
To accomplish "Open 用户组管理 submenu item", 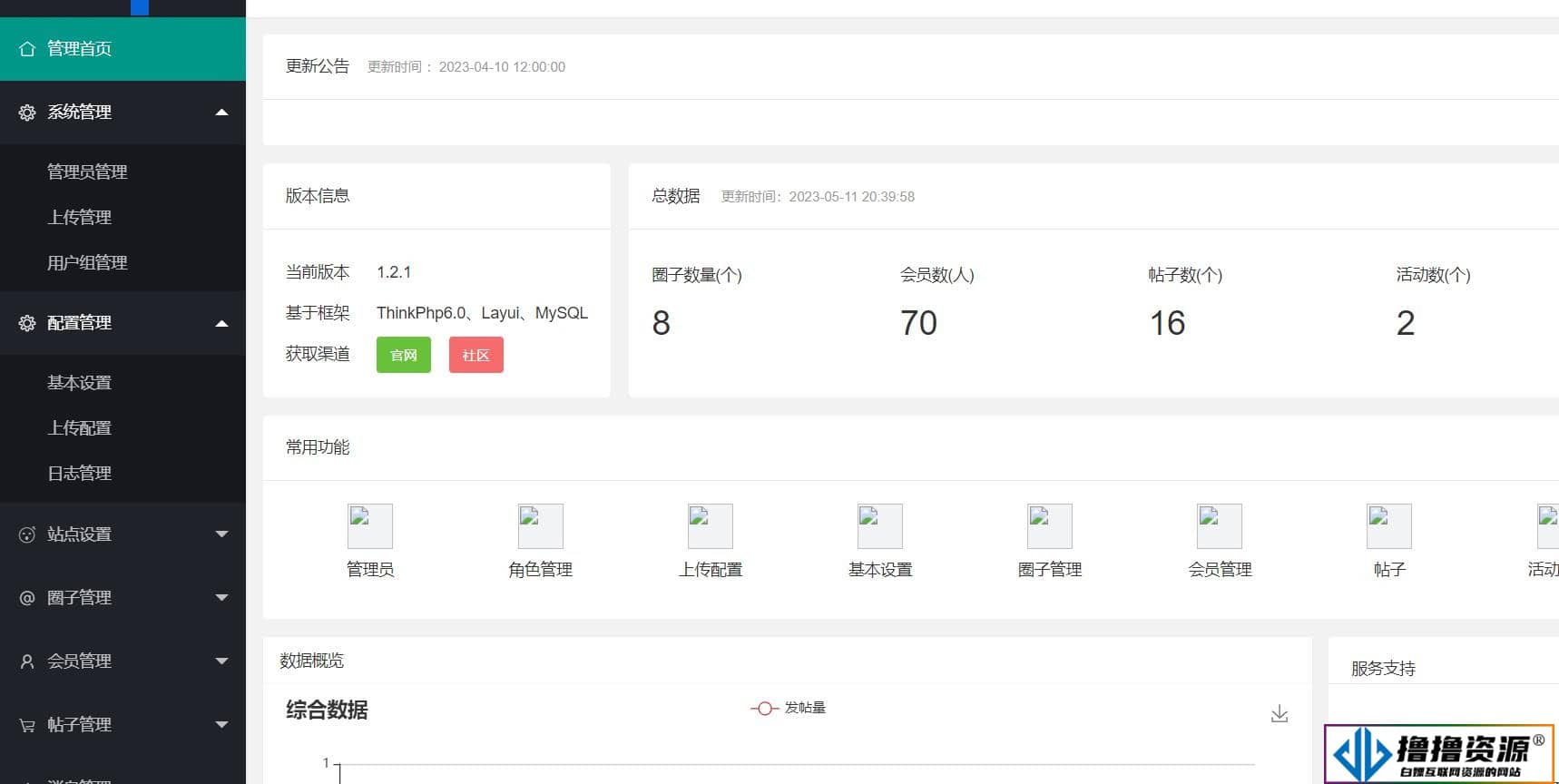I will pyautogui.click(x=87, y=262).
